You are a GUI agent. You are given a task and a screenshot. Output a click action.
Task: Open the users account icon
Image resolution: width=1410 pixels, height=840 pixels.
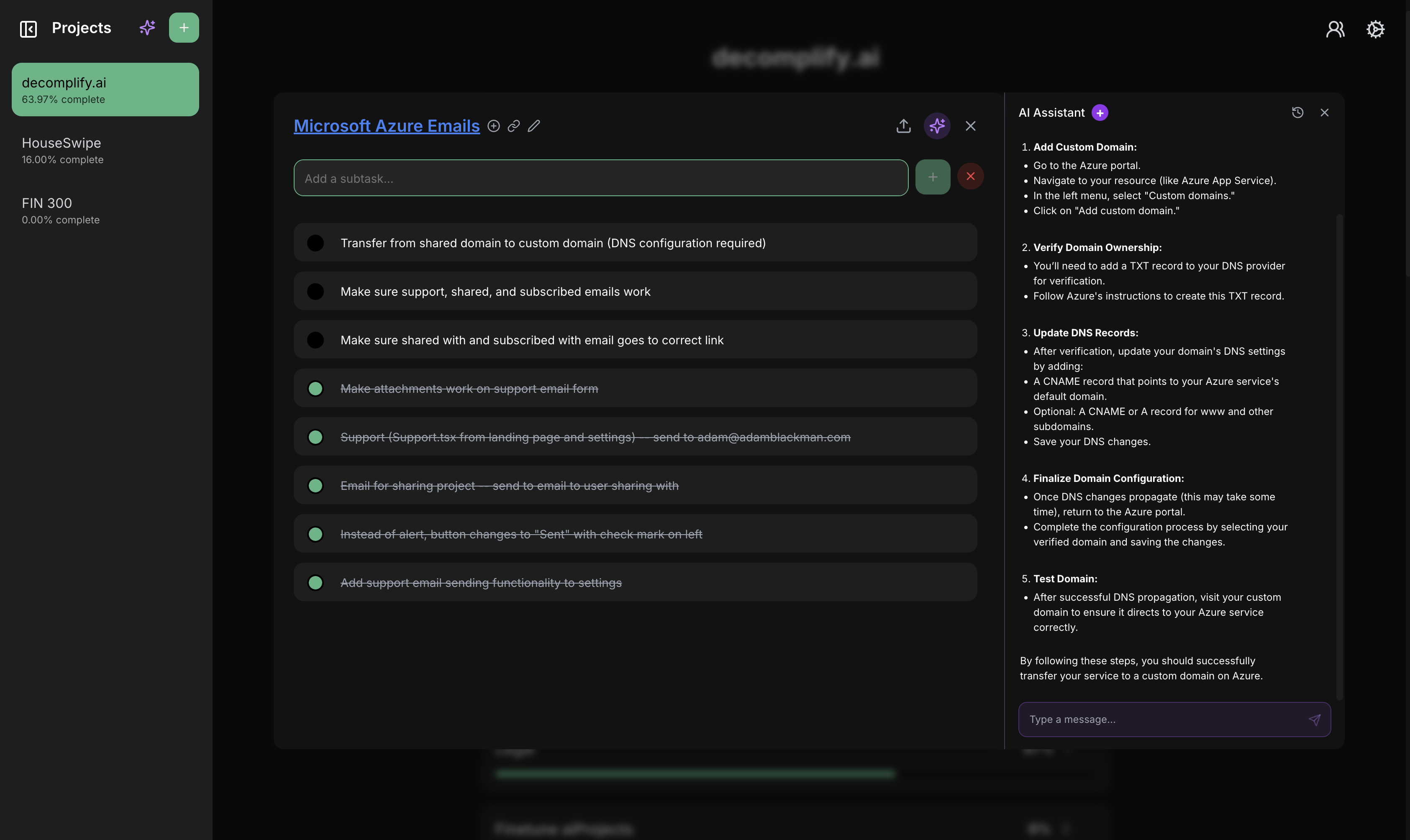coord(1335,29)
